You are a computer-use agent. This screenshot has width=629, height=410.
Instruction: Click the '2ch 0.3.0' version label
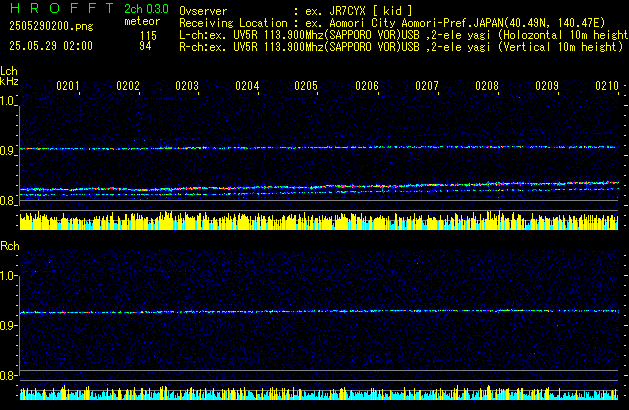(146, 9)
